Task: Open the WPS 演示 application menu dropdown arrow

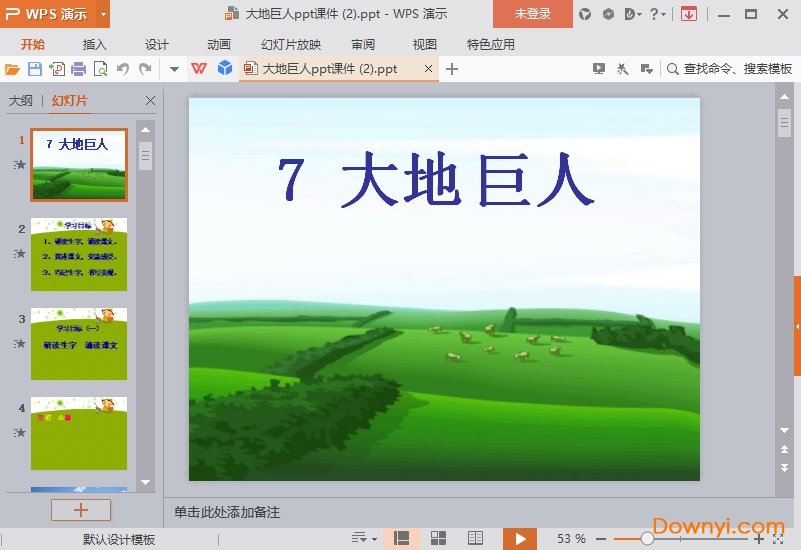Action: coord(103,14)
